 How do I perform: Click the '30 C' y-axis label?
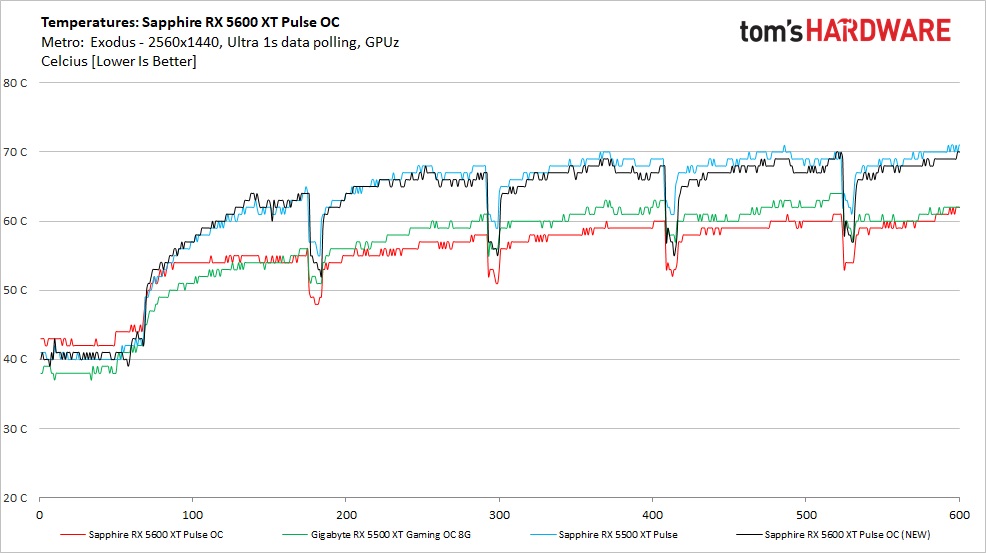pyautogui.click(x=15, y=429)
